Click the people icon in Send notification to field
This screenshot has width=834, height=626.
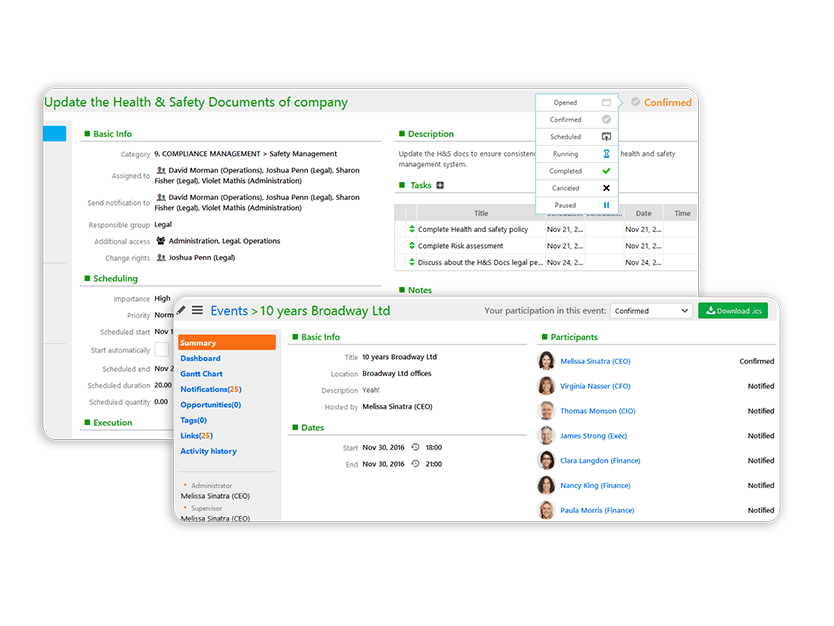pos(161,197)
